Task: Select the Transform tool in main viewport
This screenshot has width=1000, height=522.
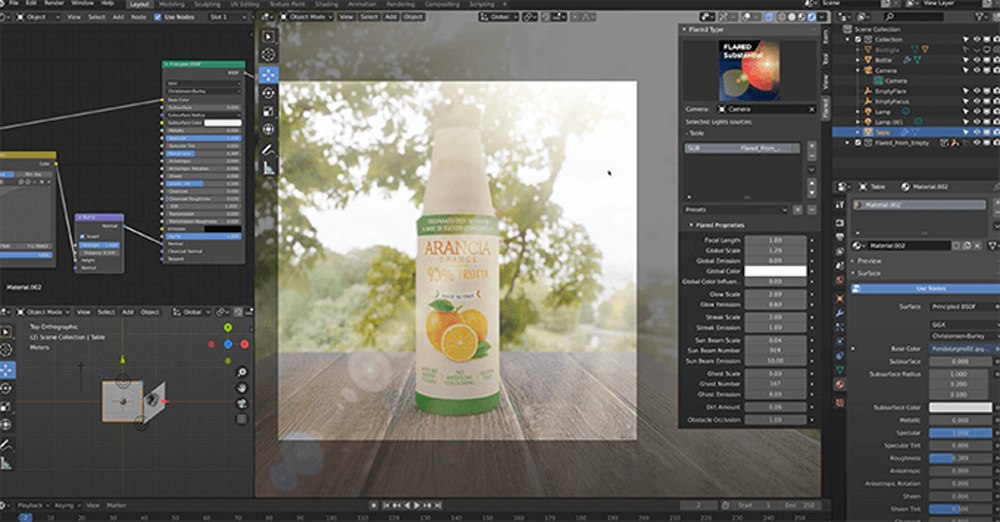Action: coord(268,130)
